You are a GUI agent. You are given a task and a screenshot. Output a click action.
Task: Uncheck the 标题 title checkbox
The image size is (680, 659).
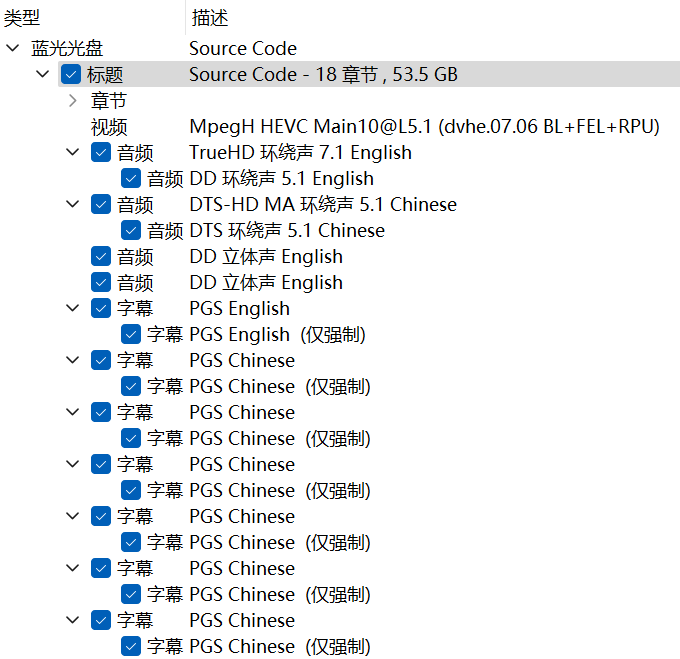[x=71, y=74]
